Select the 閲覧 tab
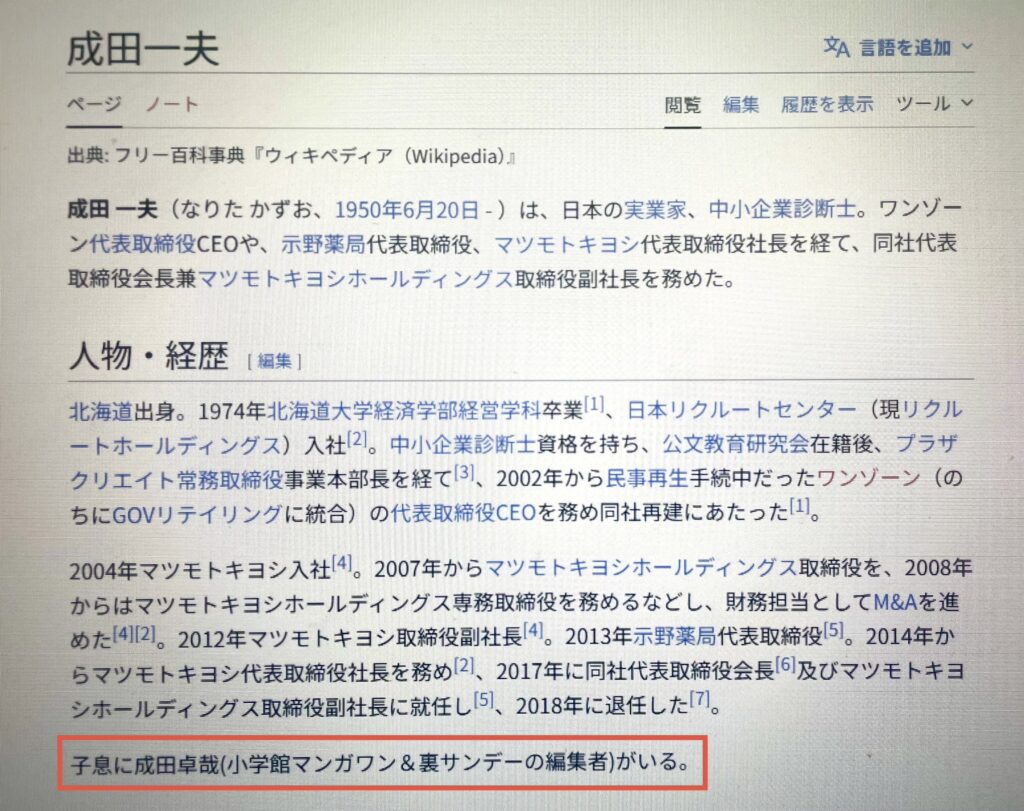Screen dimensions: 1024x811 pyautogui.click(x=682, y=104)
